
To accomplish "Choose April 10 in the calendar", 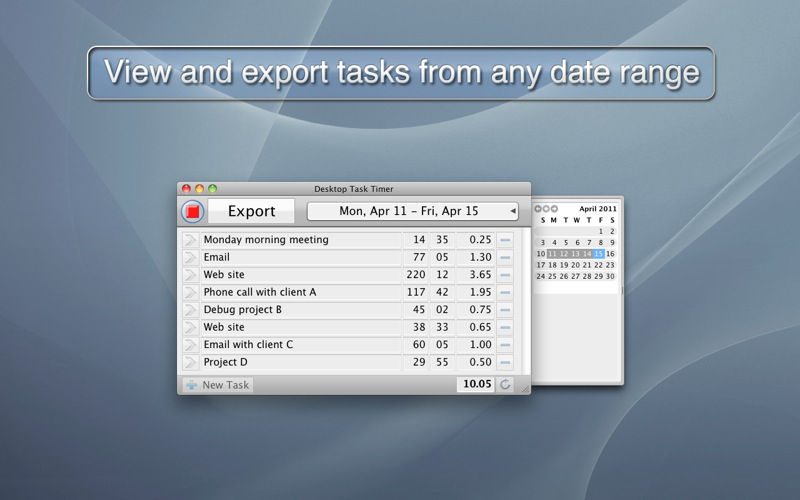I will pos(541,254).
